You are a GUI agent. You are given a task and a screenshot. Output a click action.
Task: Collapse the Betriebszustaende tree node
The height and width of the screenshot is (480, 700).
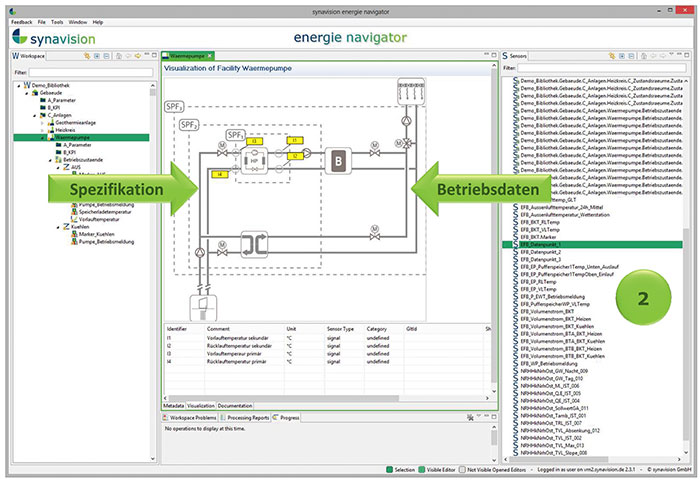[50, 160]
